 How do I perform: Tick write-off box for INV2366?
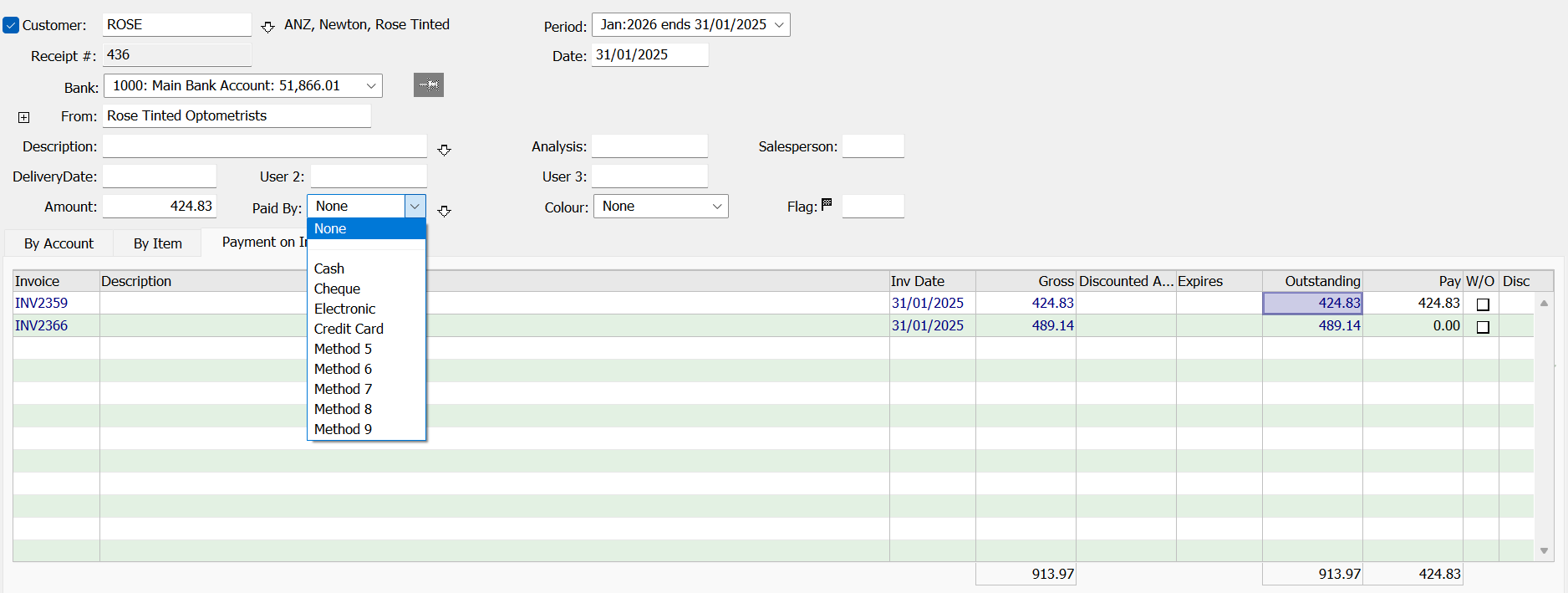point(1483,327)
